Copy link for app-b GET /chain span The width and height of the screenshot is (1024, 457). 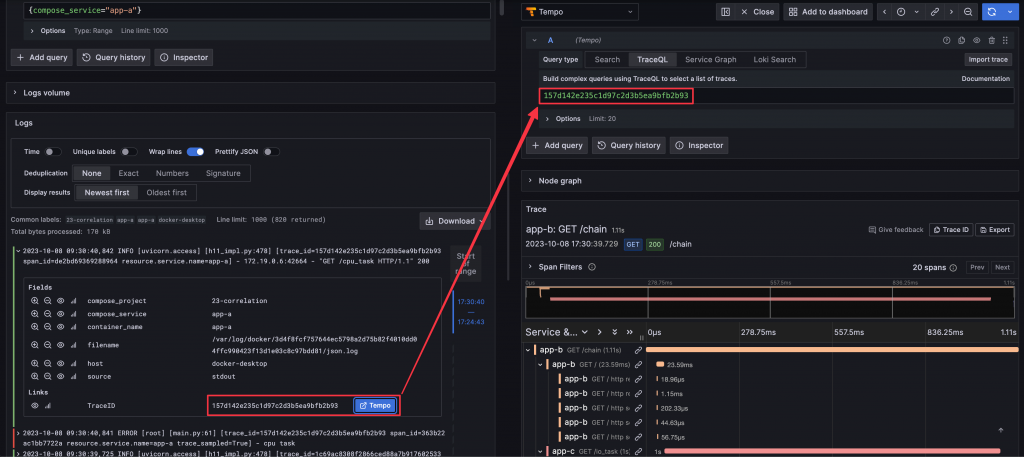point(638,351)
